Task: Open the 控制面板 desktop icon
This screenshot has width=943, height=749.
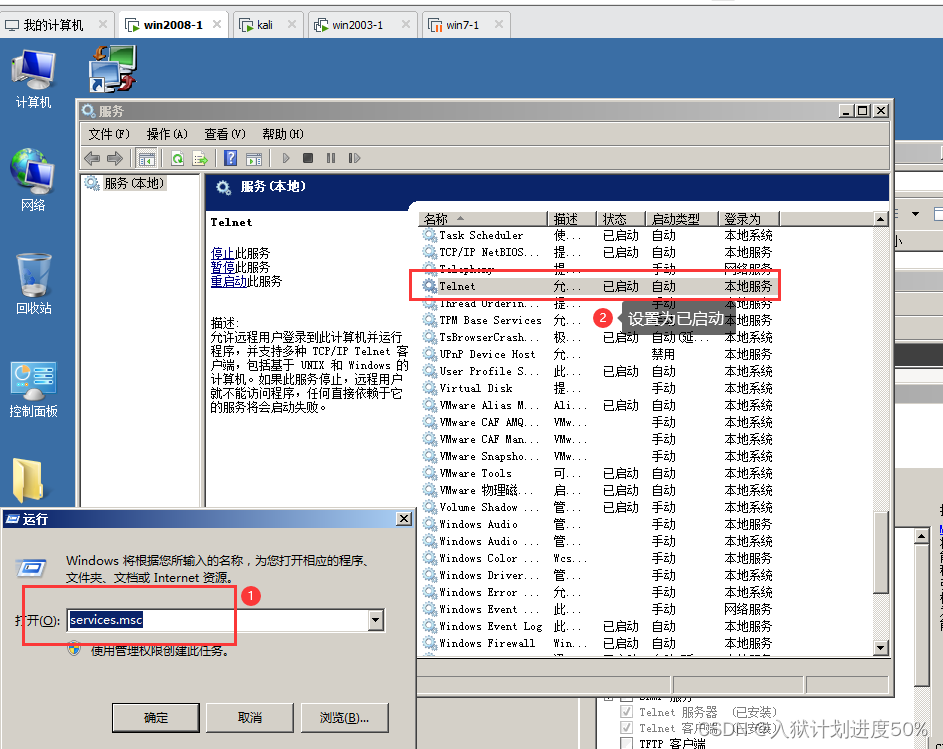Action: click(33, 389)
